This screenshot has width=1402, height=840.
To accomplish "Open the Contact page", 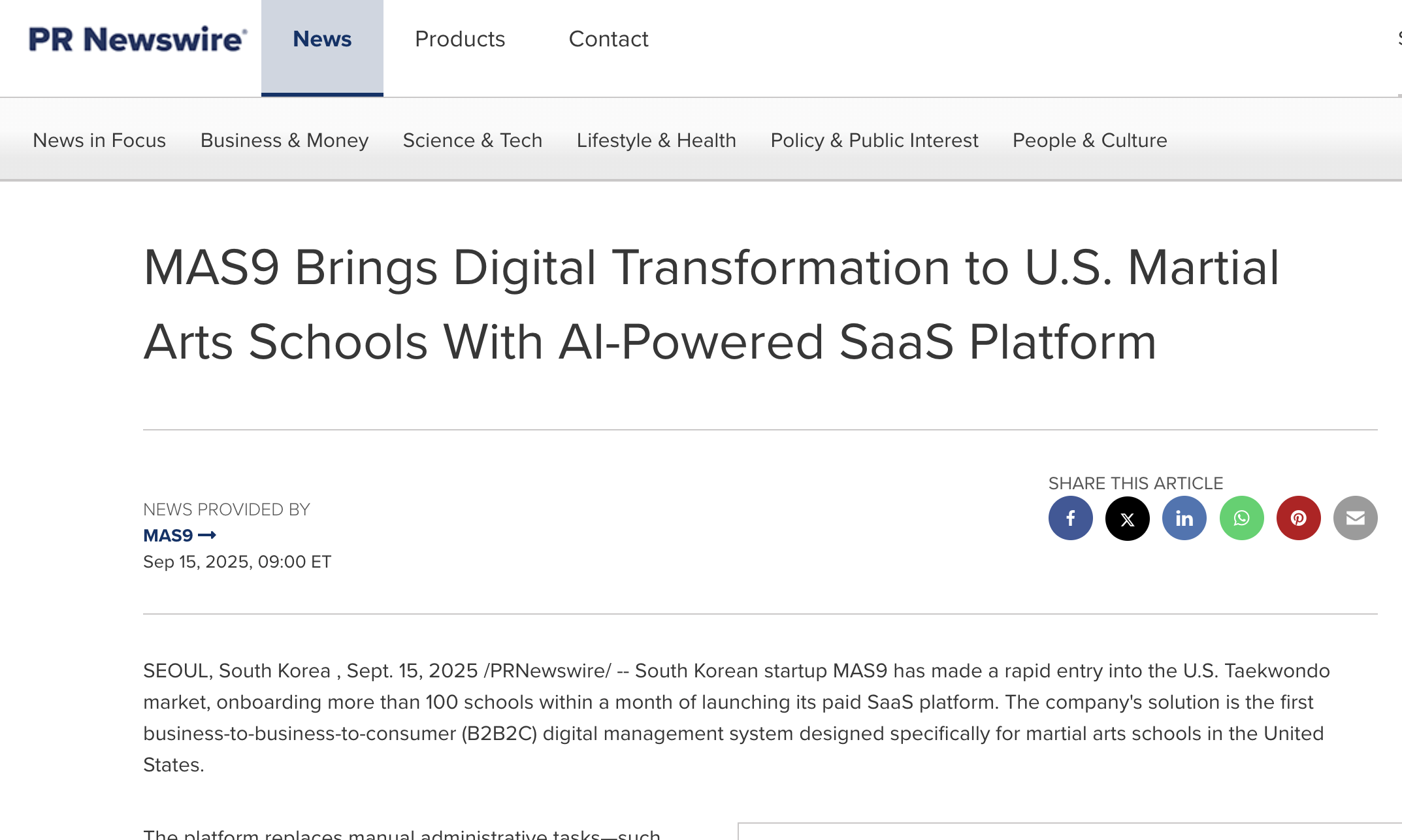I will click(608, 39).
